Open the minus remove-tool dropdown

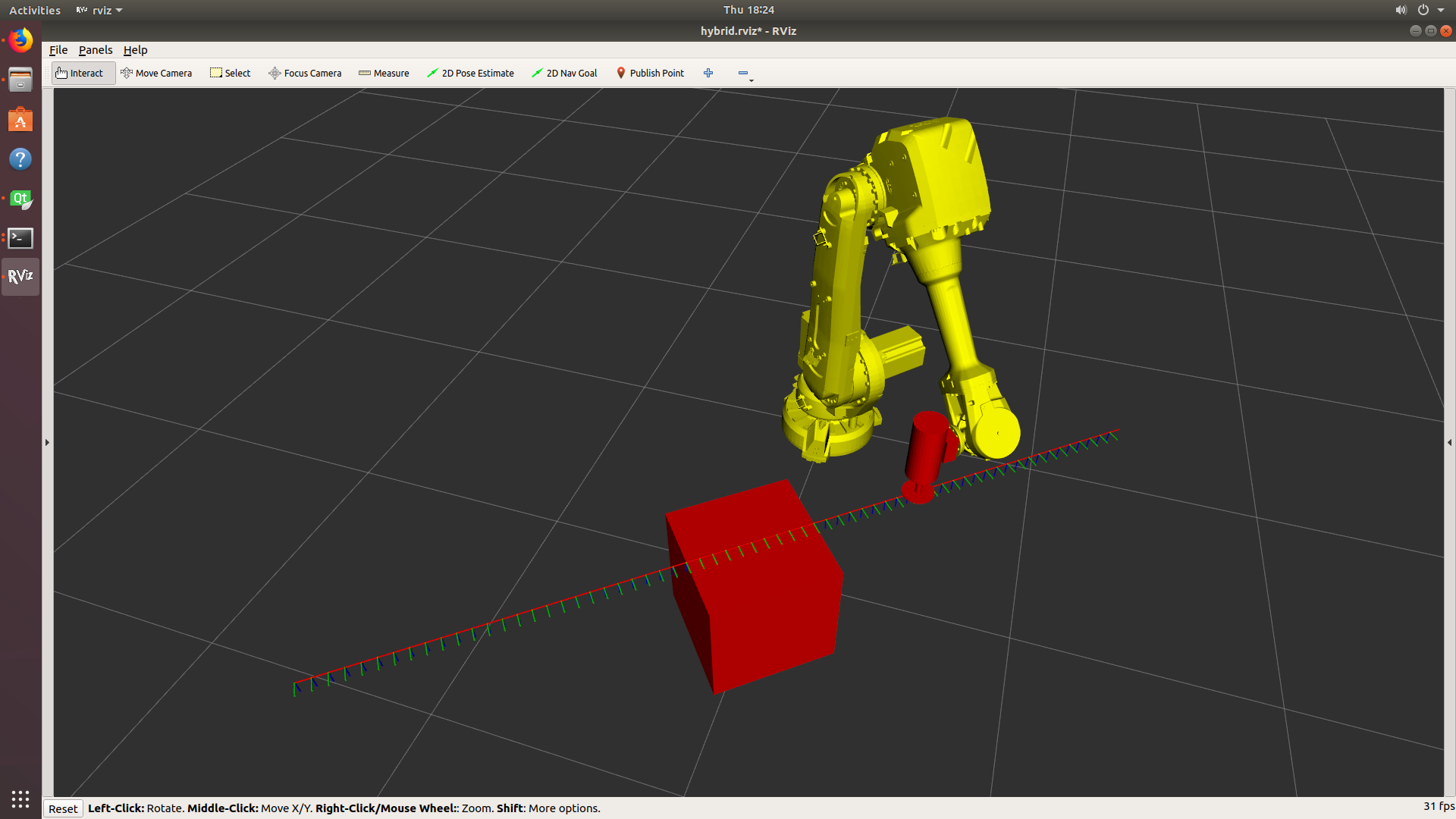click(x=745, y=74)
